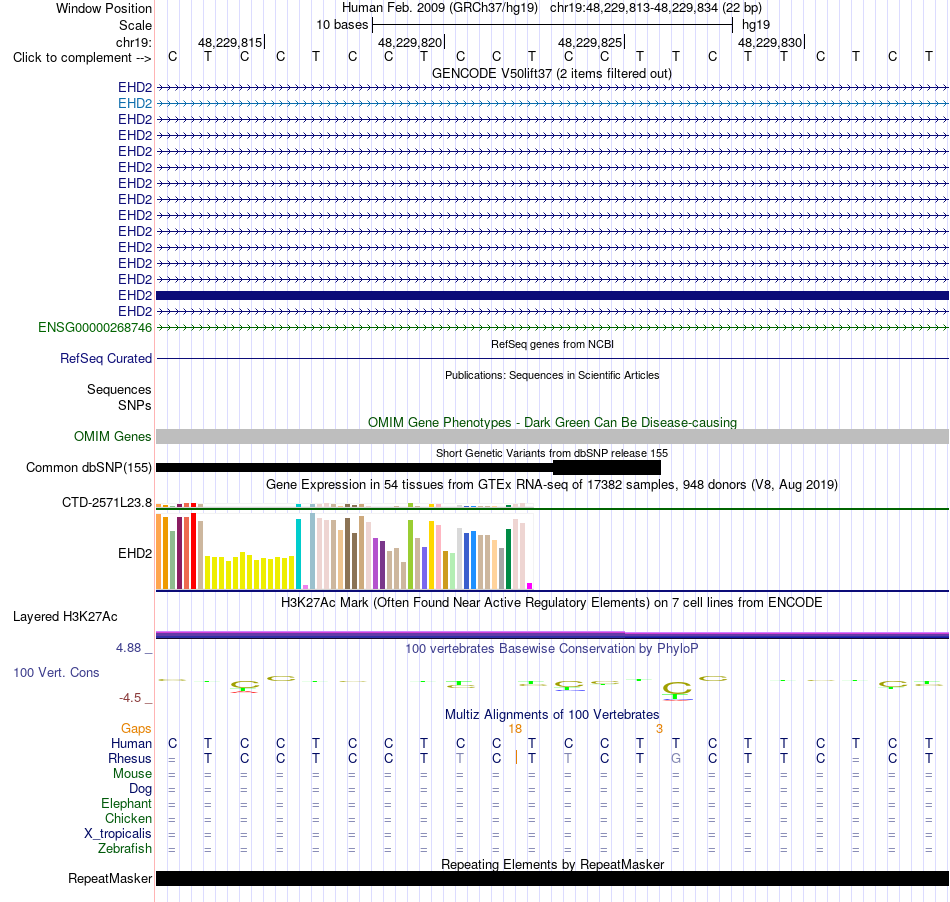Open '100 vertebrates Basewise Conservation by PhyloP' title

[x=552, y=649]
